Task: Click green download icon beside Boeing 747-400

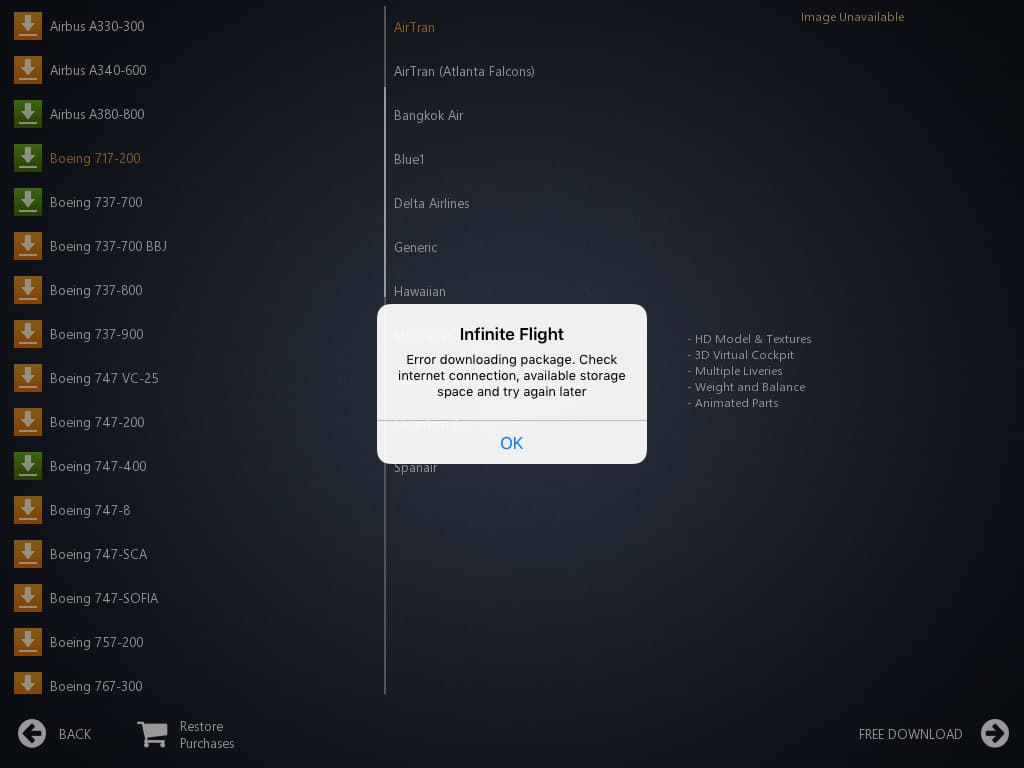Action: tap(27, 466)
